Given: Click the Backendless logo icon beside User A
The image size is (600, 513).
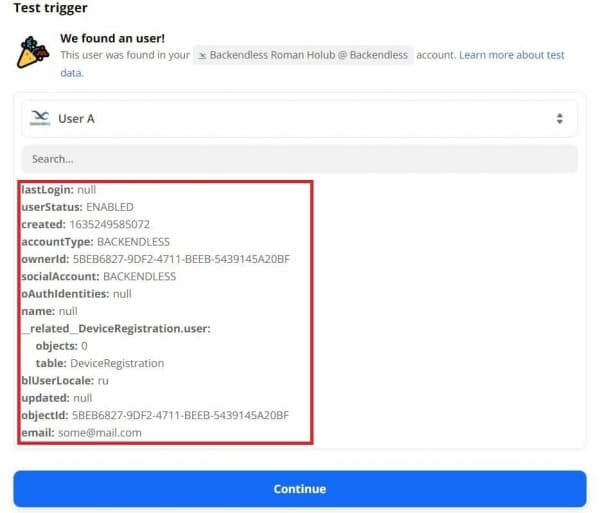Looking at the screenshot, I should 40,118.
